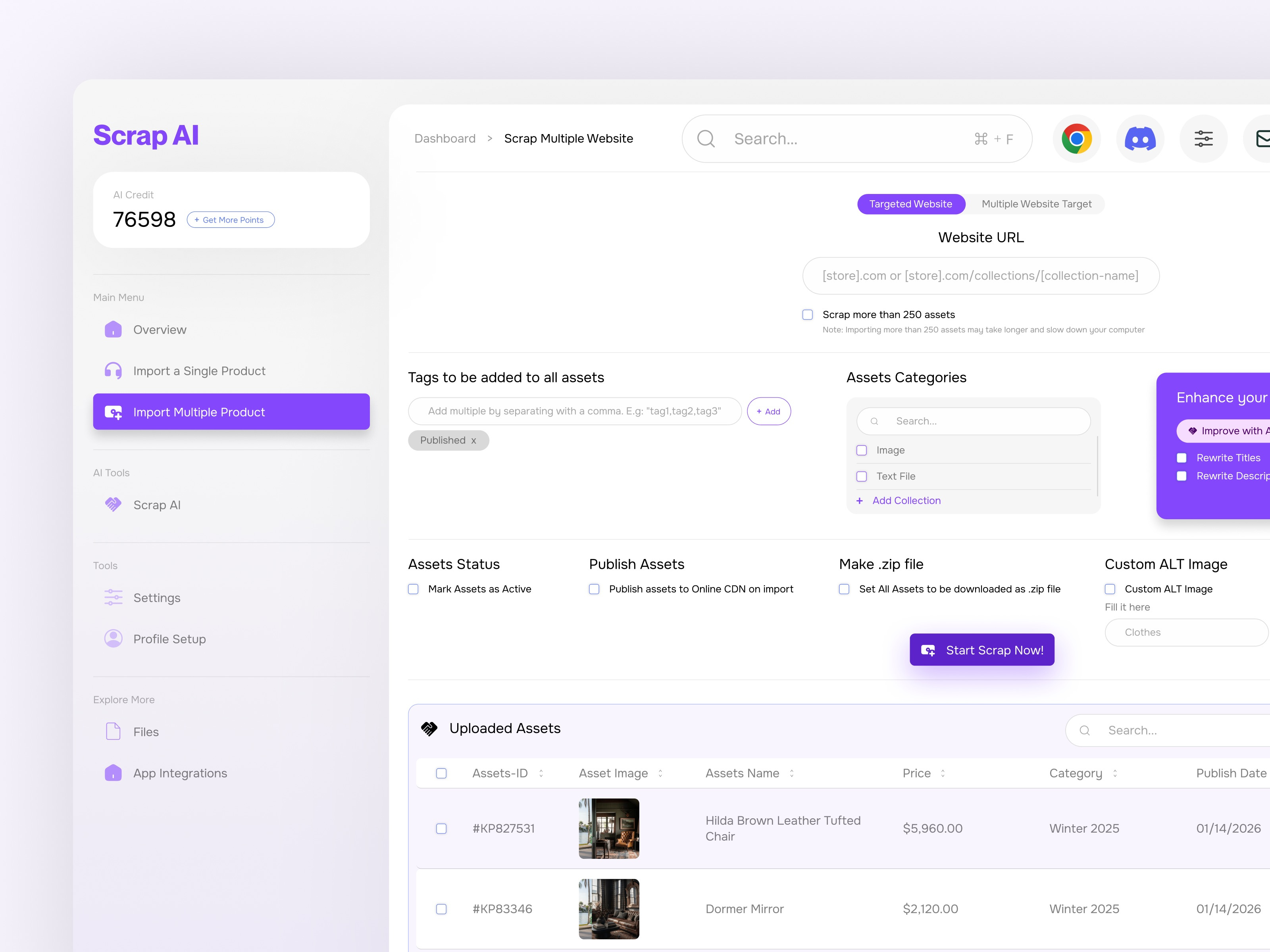
Task: Click the Assets Categories list scrollbar
Action: [x=1097, y=466]
